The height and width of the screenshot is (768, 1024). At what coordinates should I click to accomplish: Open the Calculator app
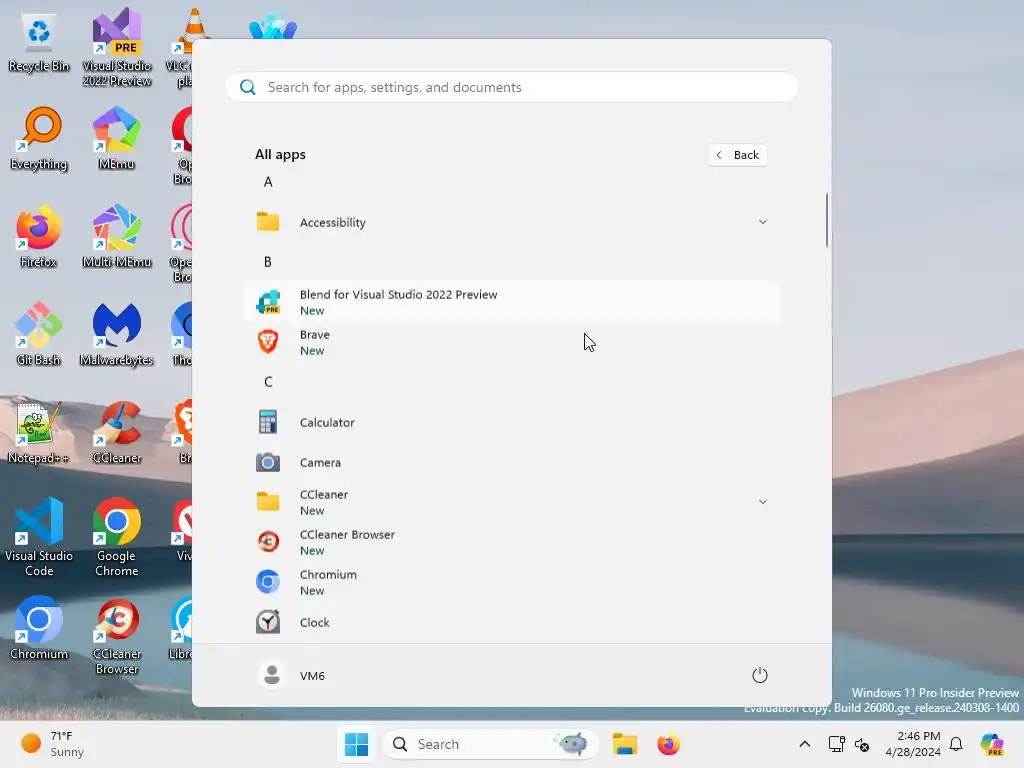click(512, 423)
